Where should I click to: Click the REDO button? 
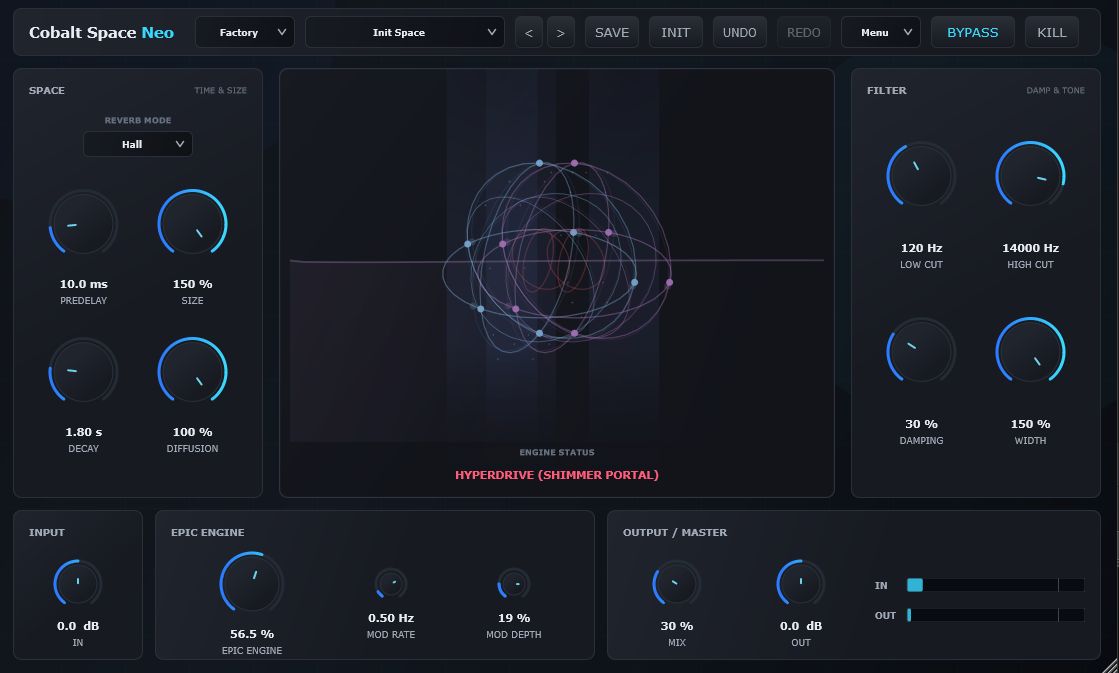pos(804,32)
